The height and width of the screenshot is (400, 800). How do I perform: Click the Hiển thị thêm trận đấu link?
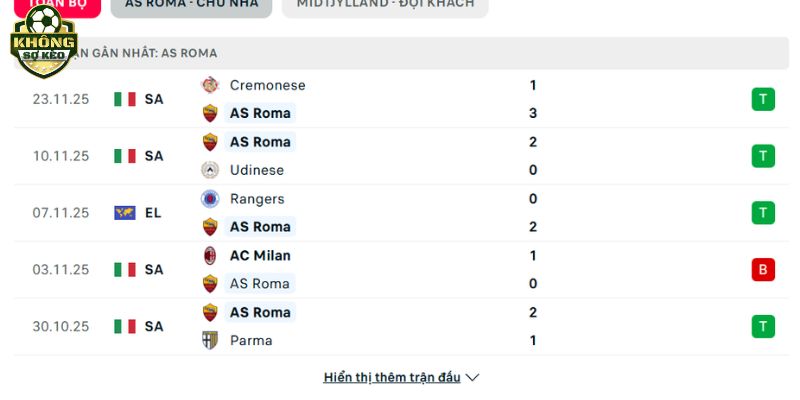pos(392,378)
